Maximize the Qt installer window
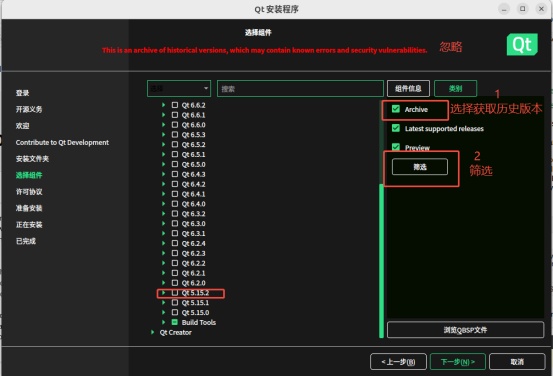 523,8
